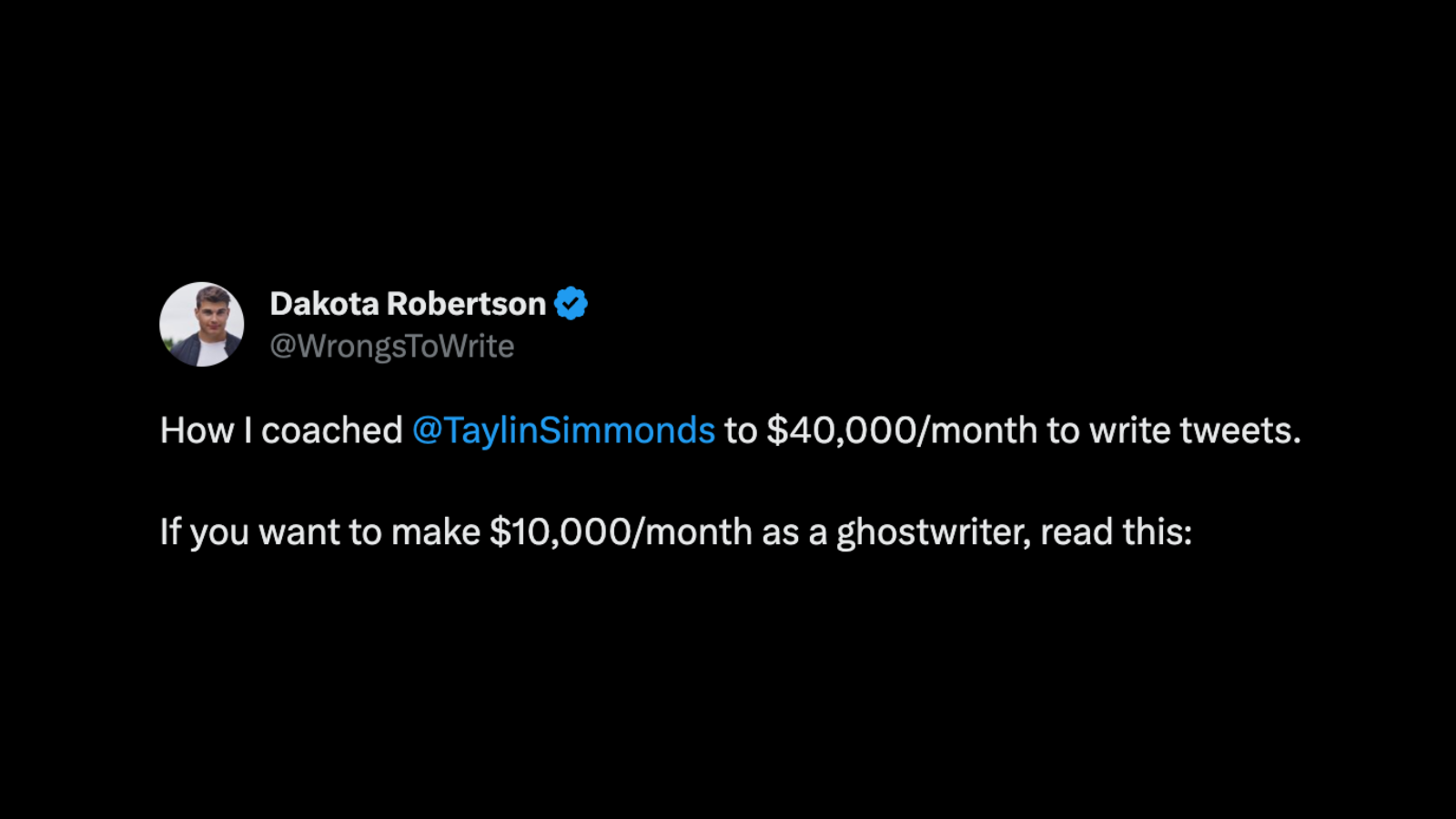Click the word "make" in the second sentence
Screen dimensions: 1456x819
coord(435,531)
